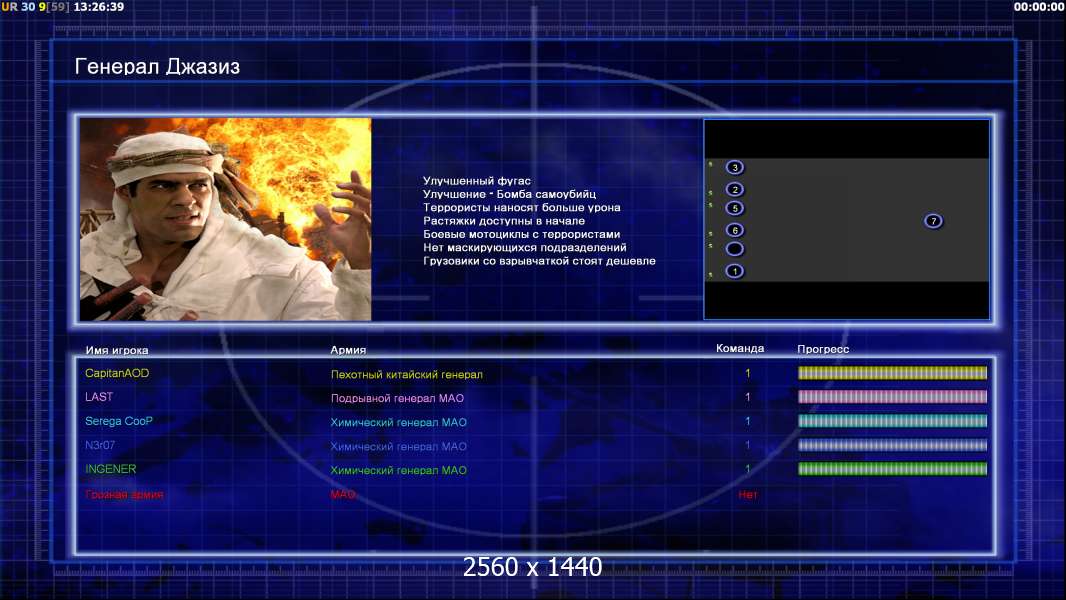Image resolution: width=1066 pixels, height=600 pixels.
Task: Click the pink progress bar for LAST
Action: [892, 397]
